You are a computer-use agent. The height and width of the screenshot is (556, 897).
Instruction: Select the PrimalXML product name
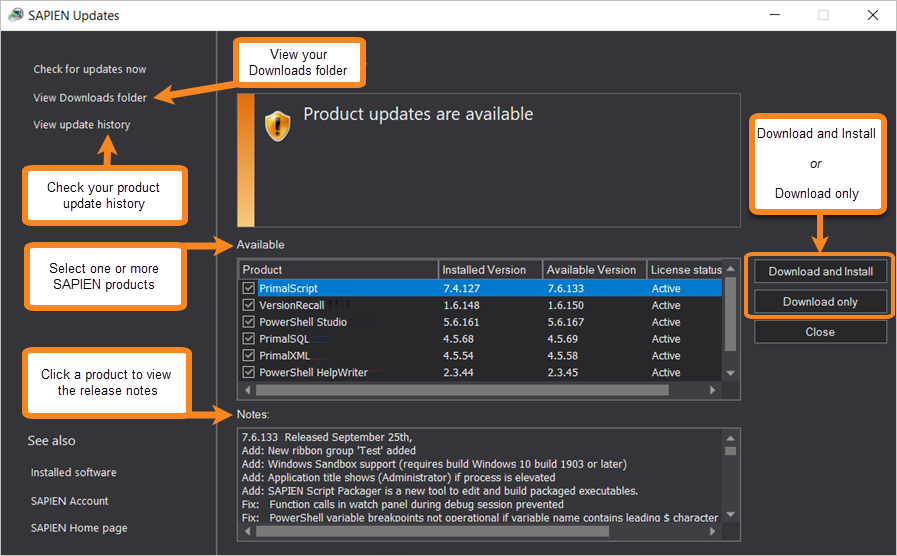tap(284, 355)
